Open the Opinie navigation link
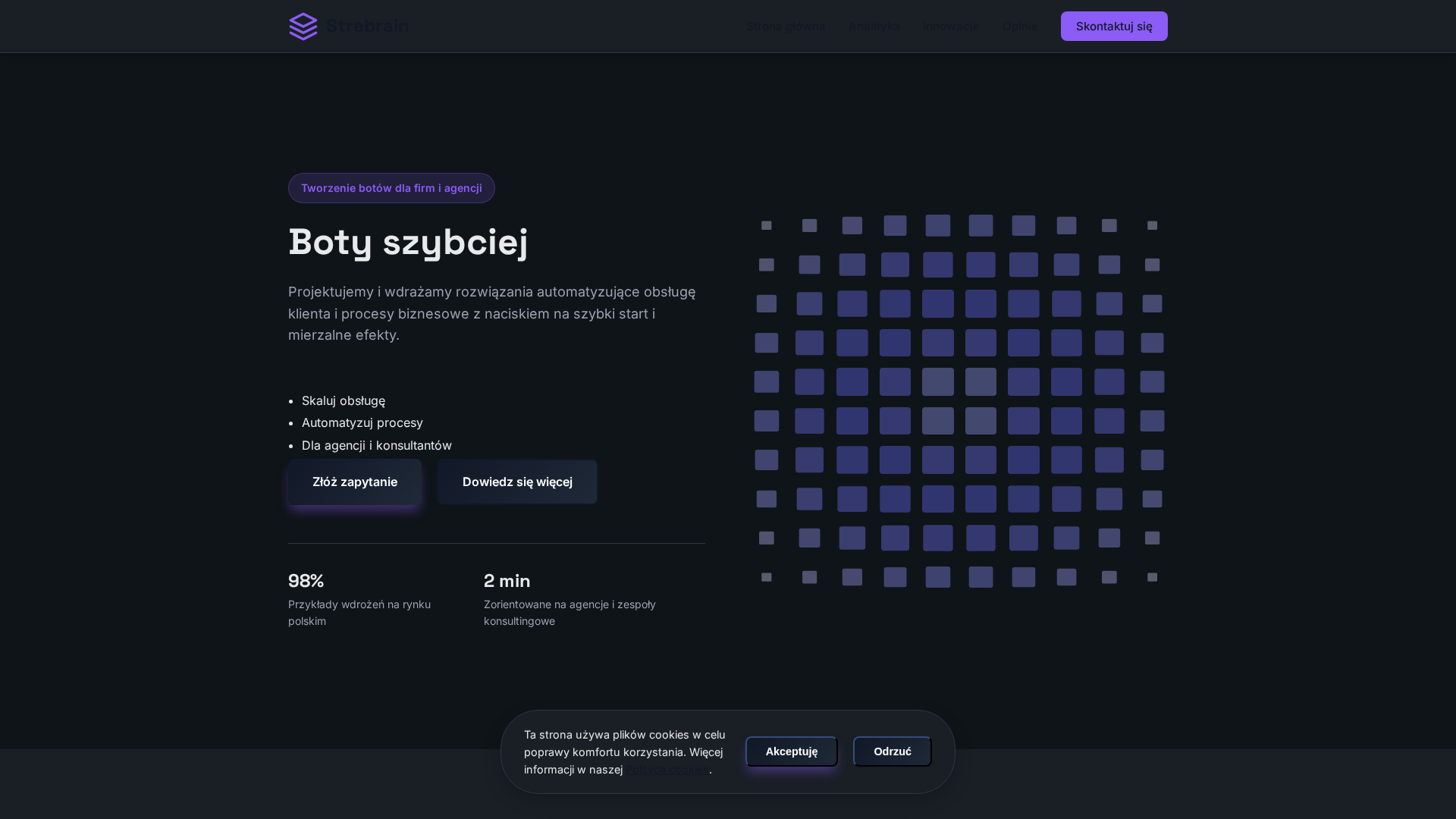 pos(1020,26)
